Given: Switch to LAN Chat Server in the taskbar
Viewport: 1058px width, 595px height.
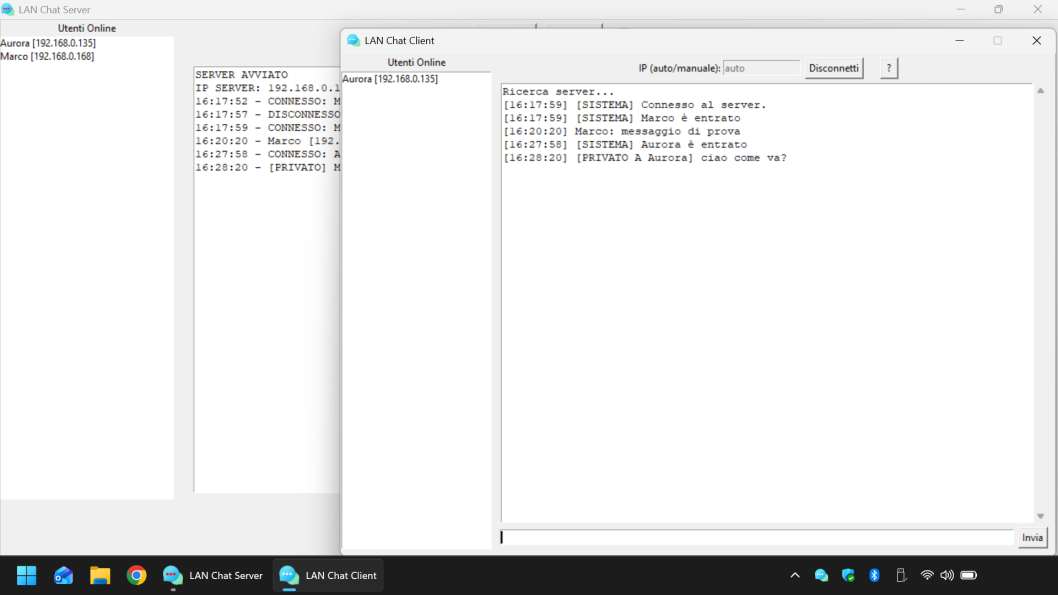Looking at the screenshot, I should pos(213,575).
